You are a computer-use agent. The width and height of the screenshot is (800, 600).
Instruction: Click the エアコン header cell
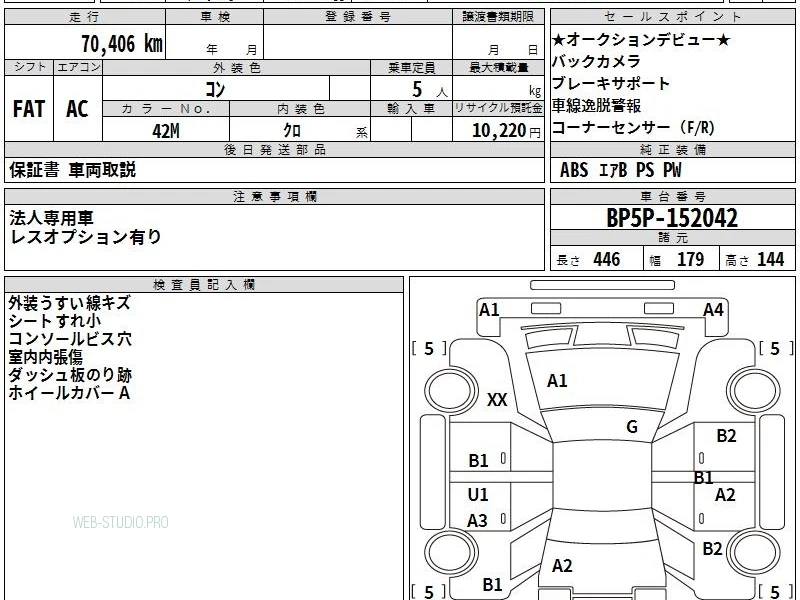78,67
